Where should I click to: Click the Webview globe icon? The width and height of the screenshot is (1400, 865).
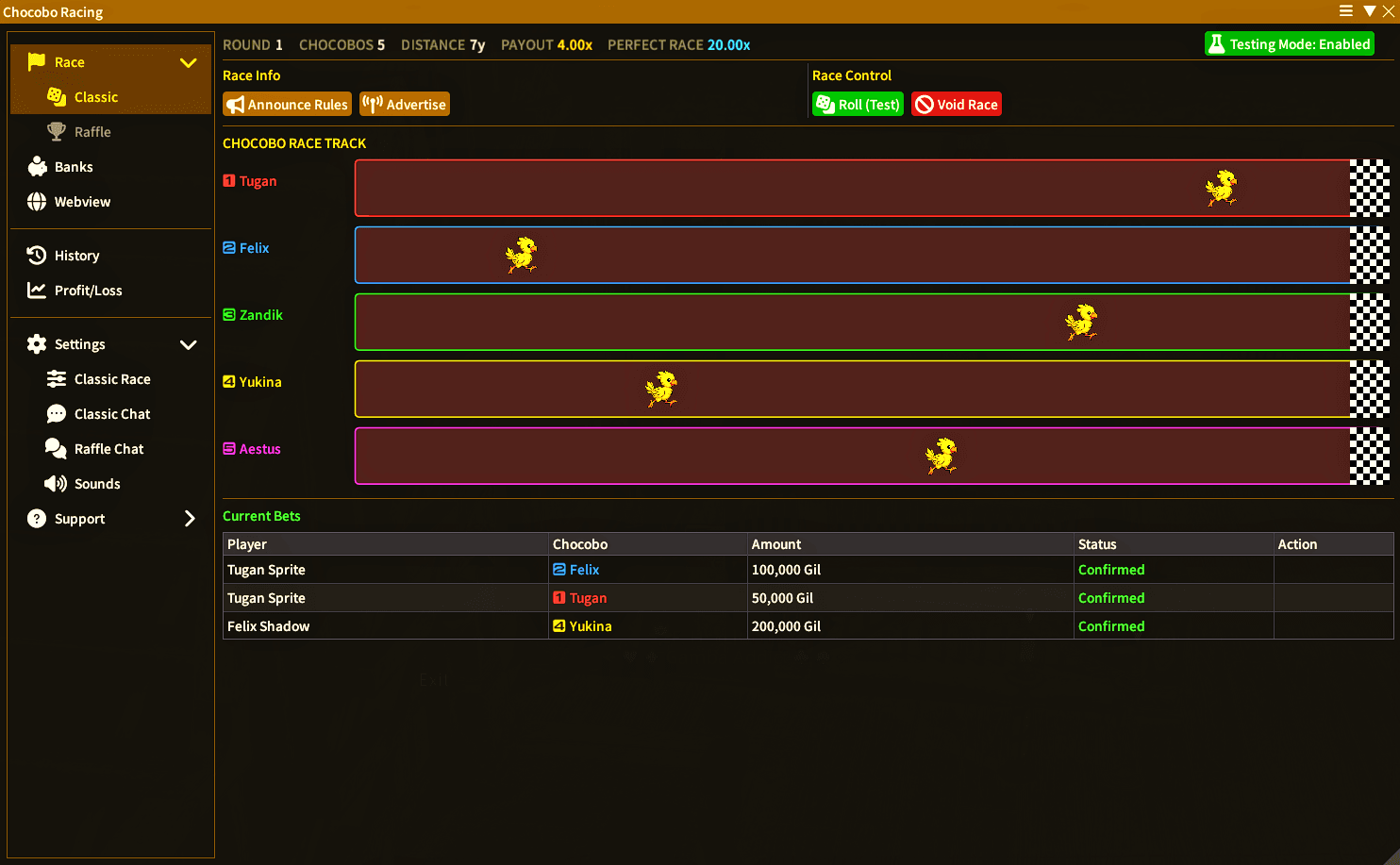click(37, 202)
